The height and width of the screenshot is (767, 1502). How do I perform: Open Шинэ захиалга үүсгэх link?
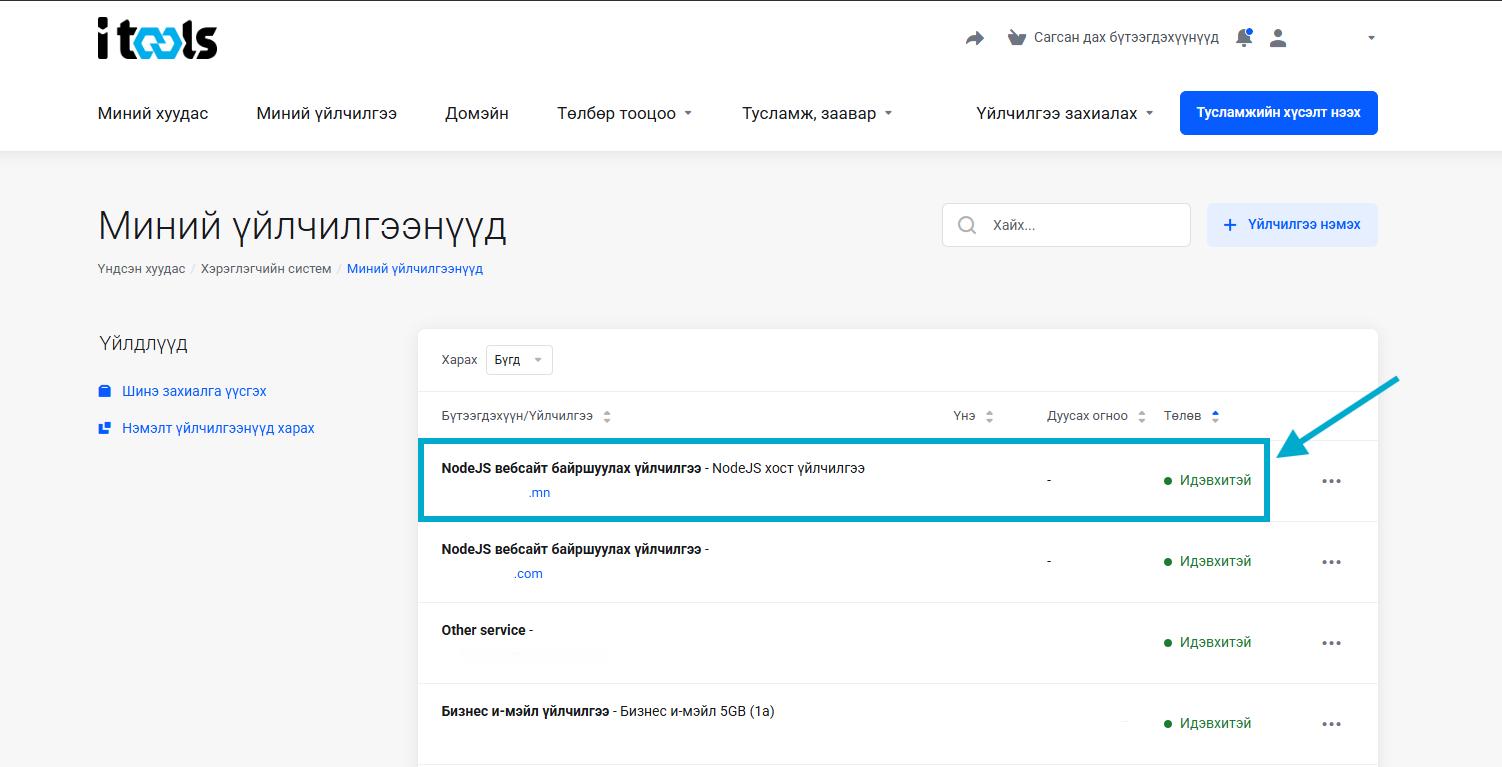pos(194,391)
